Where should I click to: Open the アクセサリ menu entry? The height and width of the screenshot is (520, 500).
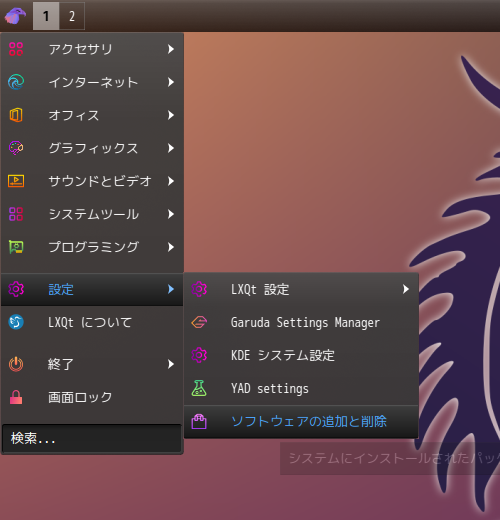92,49
